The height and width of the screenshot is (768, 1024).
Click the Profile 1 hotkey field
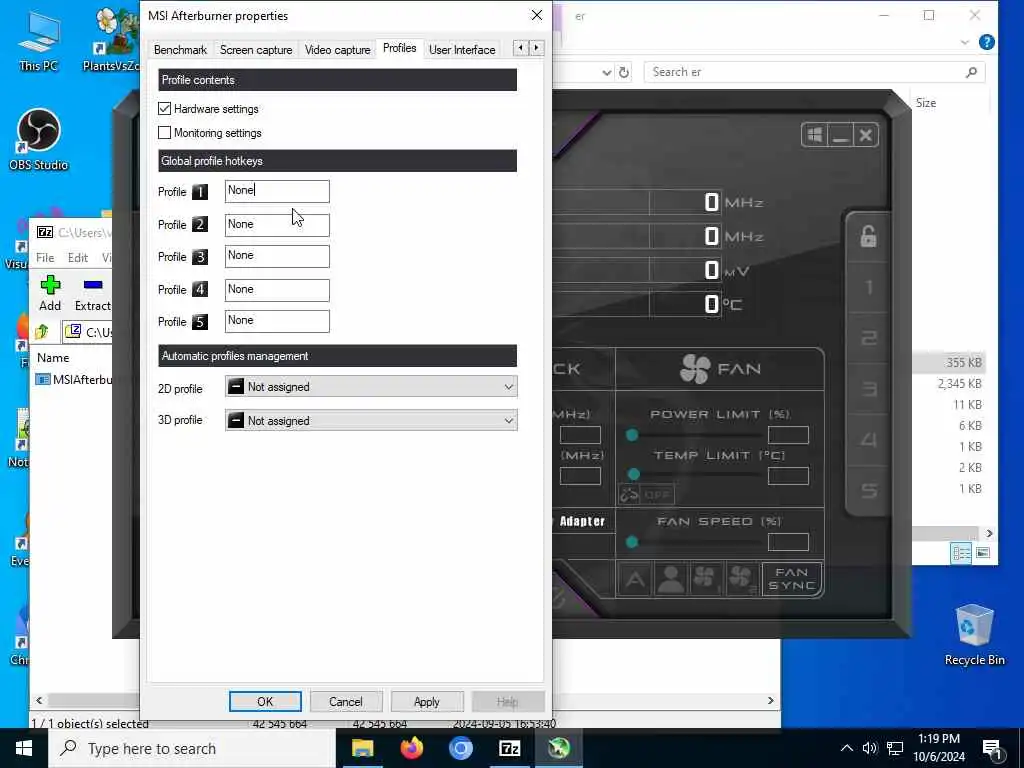tap(277, 191)
